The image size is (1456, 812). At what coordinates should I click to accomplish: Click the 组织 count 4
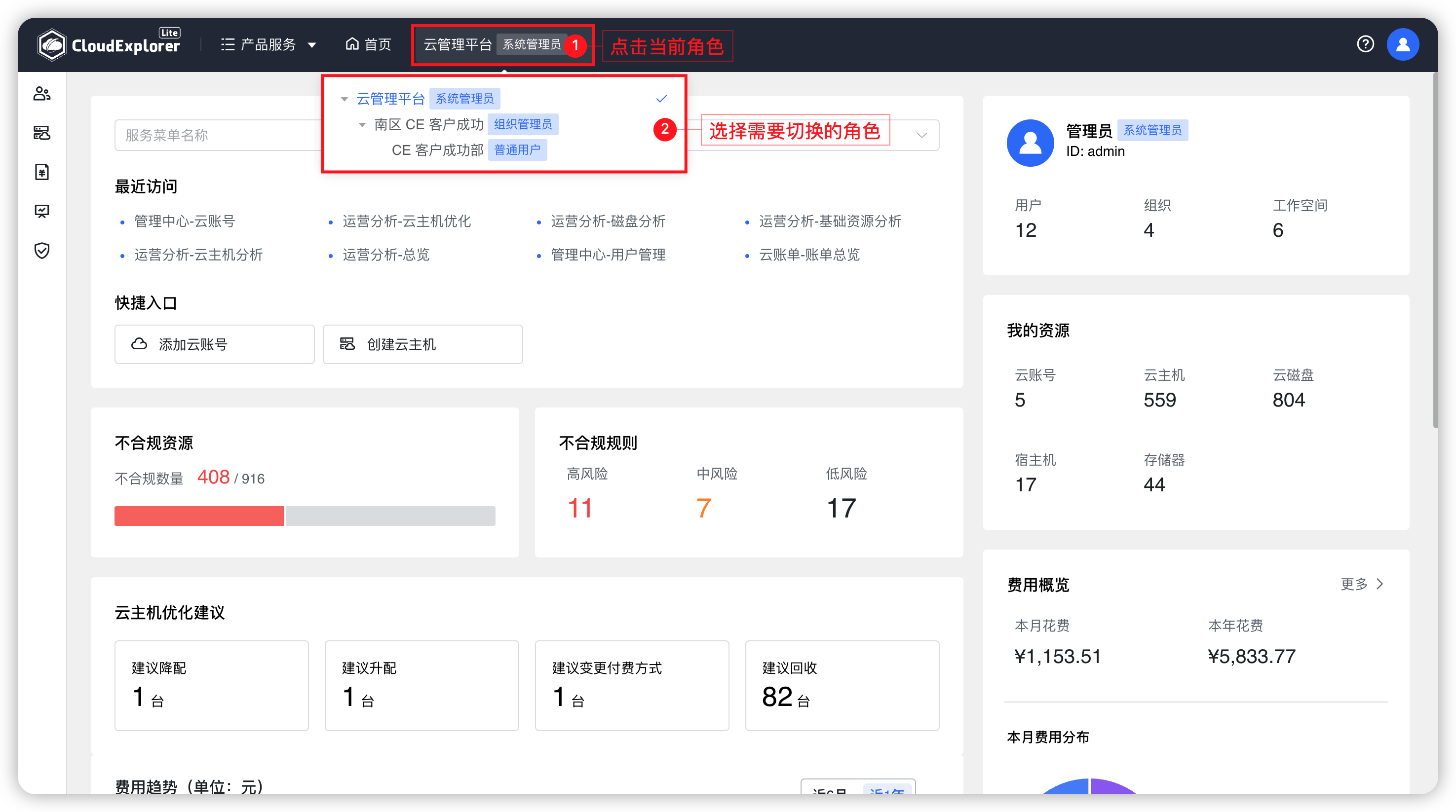[1149, 230]
